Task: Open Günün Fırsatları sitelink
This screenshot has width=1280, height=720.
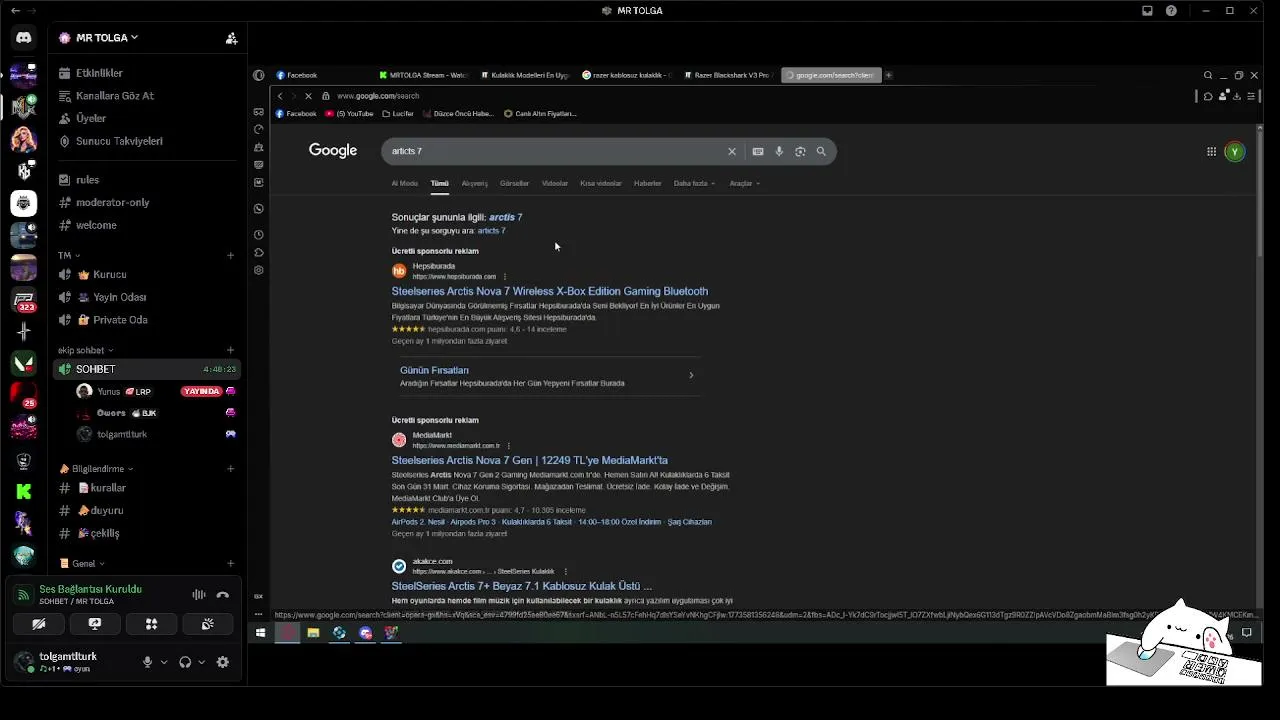Action: click(x=434, y=370)
